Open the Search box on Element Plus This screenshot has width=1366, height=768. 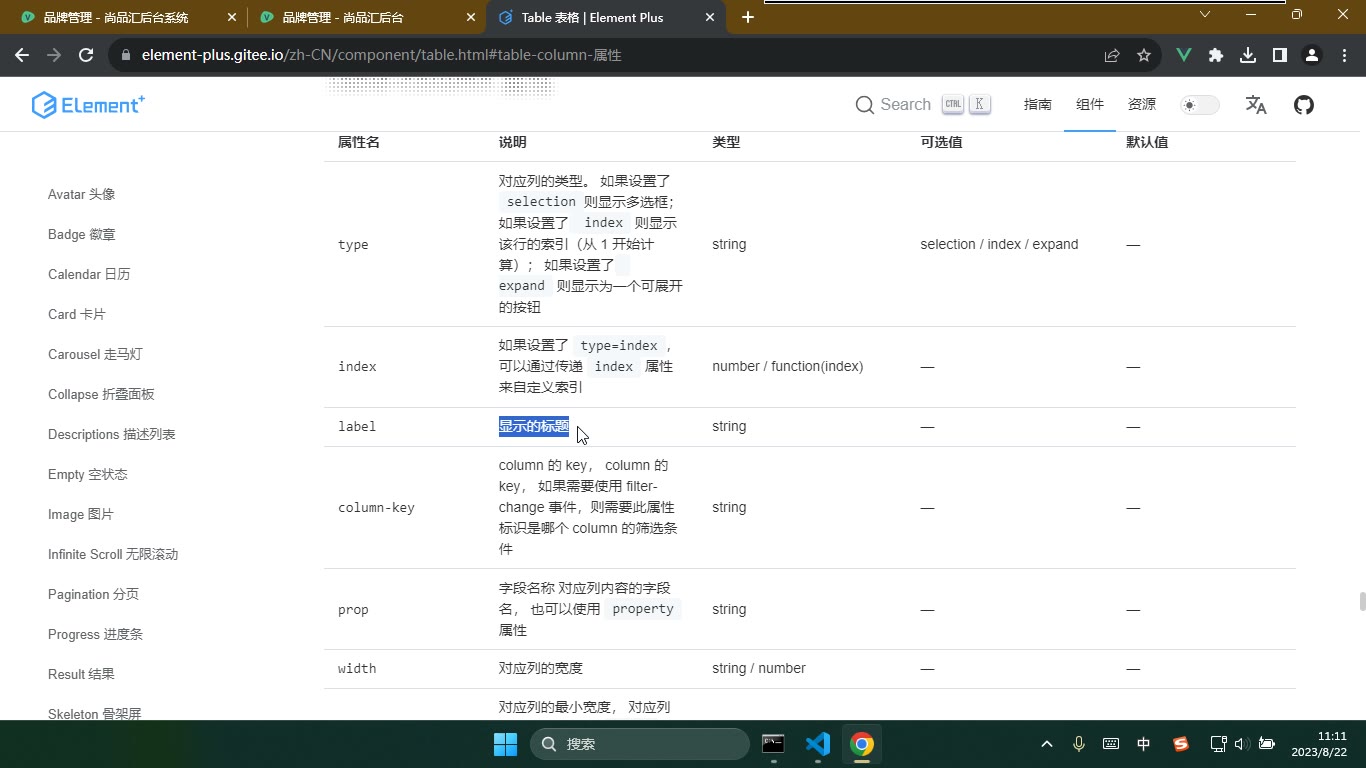(x=923, y=105)
